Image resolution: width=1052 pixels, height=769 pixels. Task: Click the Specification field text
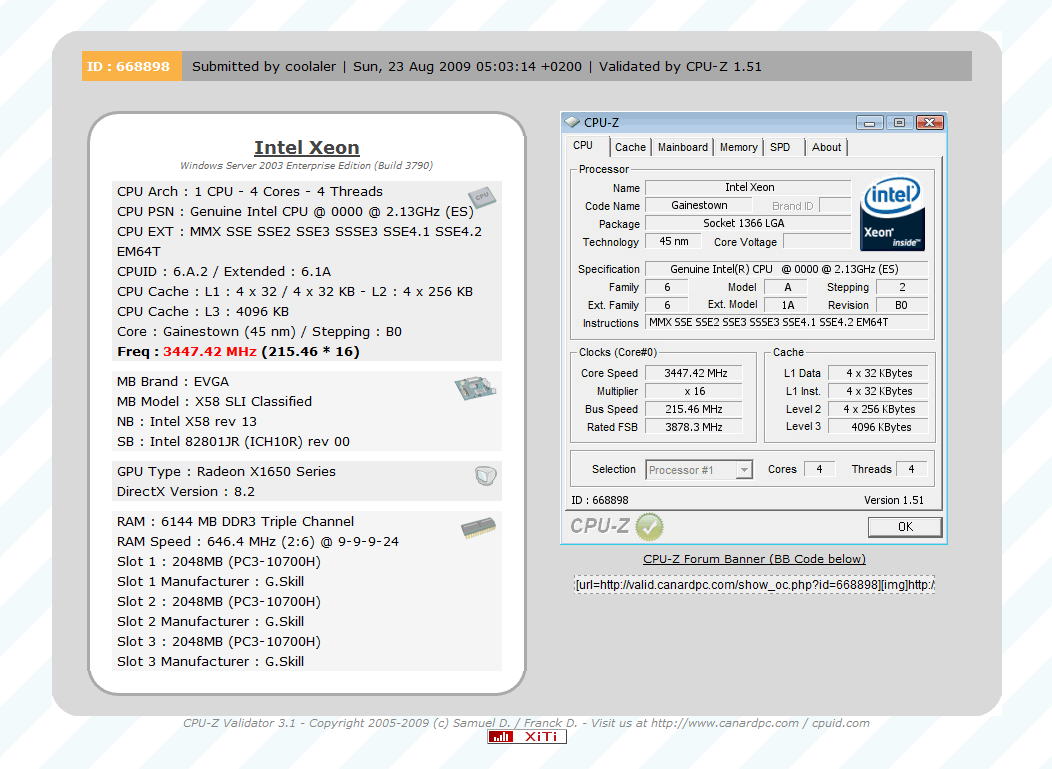coord(786,269)
